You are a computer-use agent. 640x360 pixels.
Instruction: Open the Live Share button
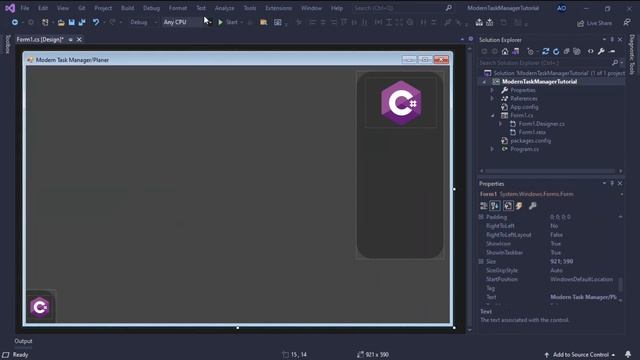[594, 23]
